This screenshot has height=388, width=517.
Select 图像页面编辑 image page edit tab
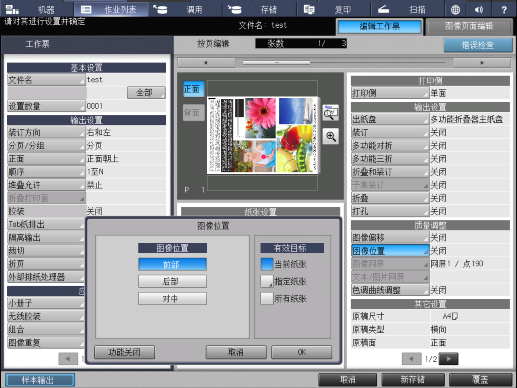(x=469, y=27)
